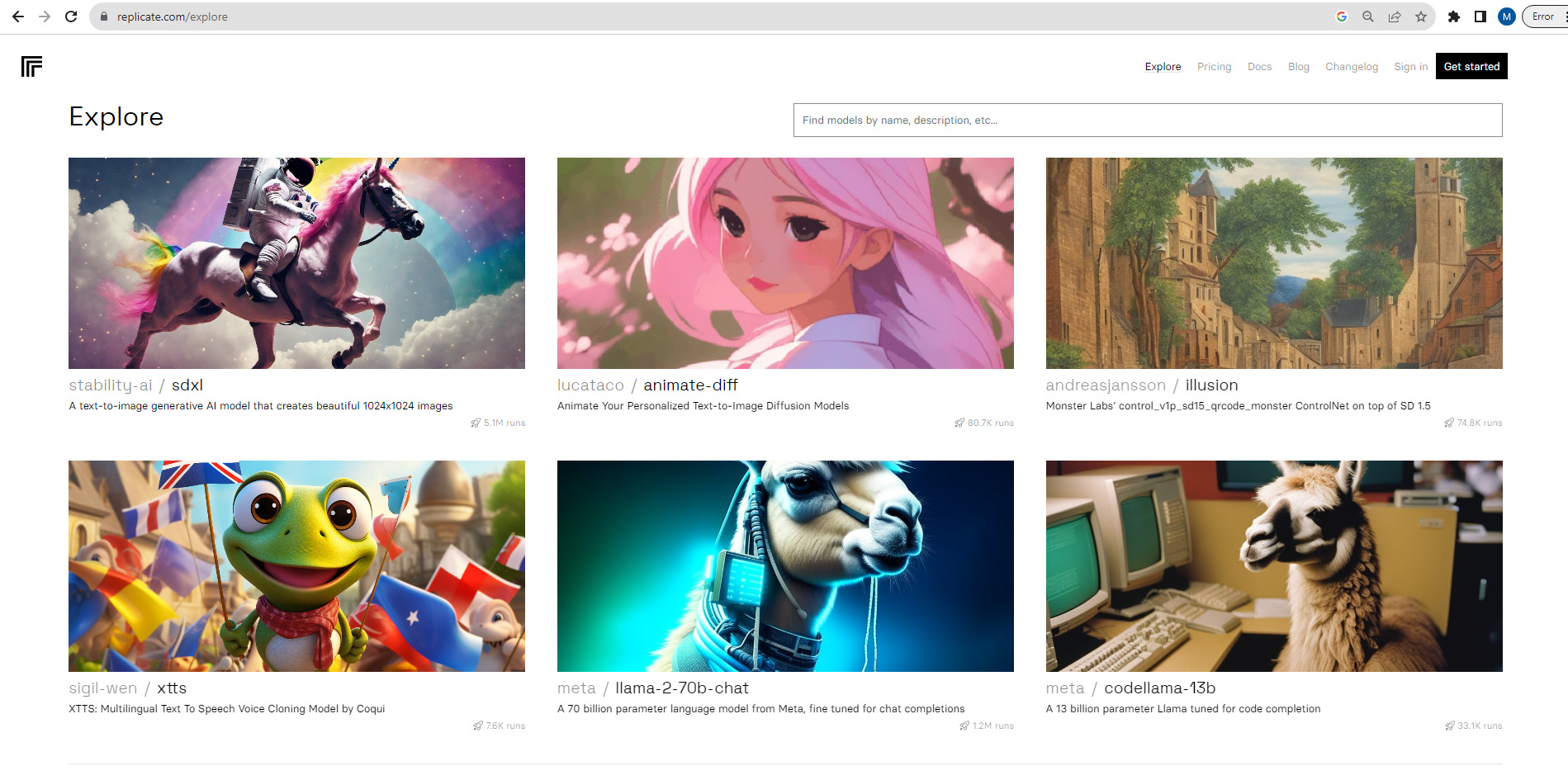Open the animate-diff anime girl thumbnail
1568x780 pixels.
(784, 263)
